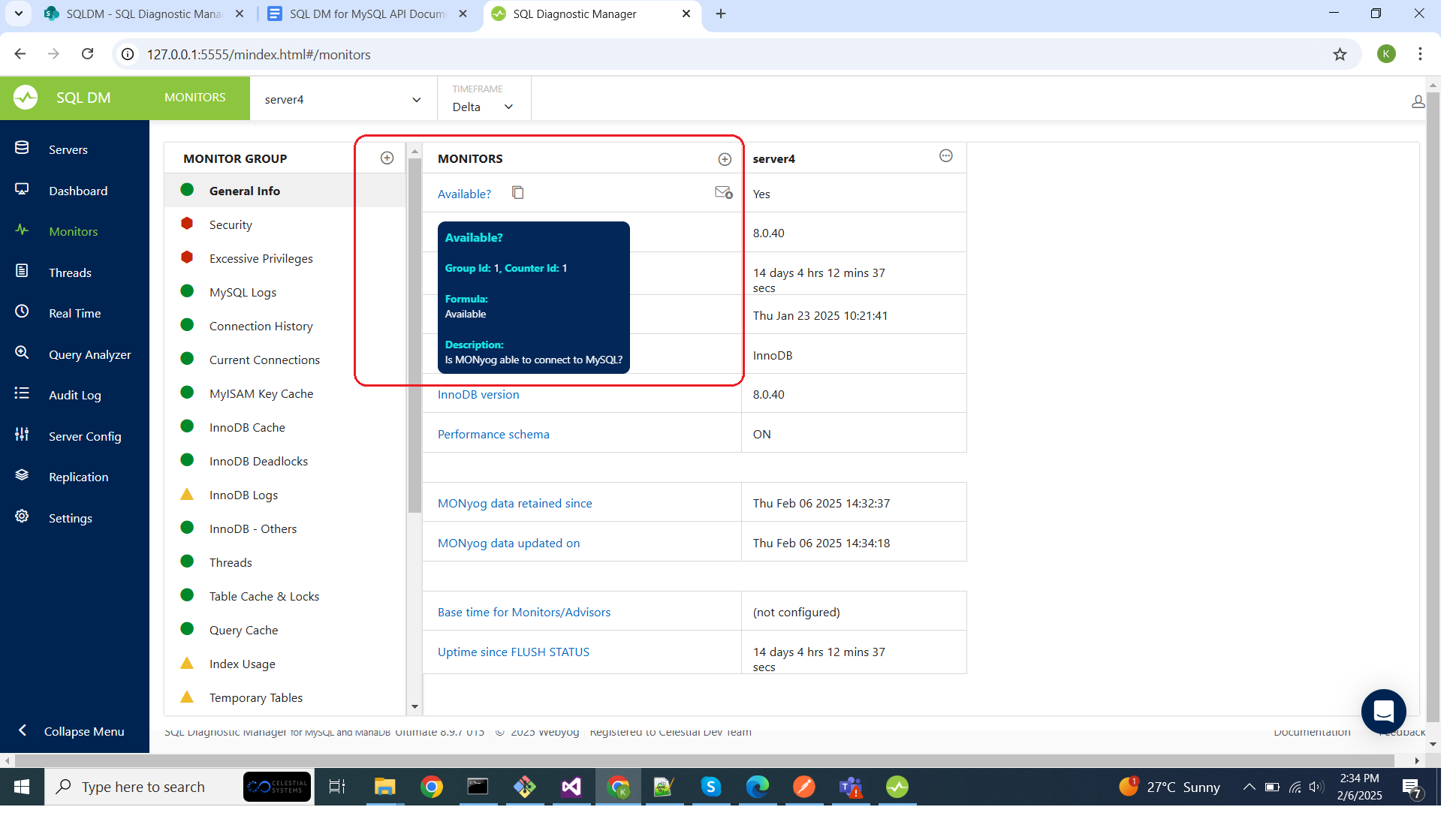Expand the server4 server selector dropdown

[x=417, y=99]
